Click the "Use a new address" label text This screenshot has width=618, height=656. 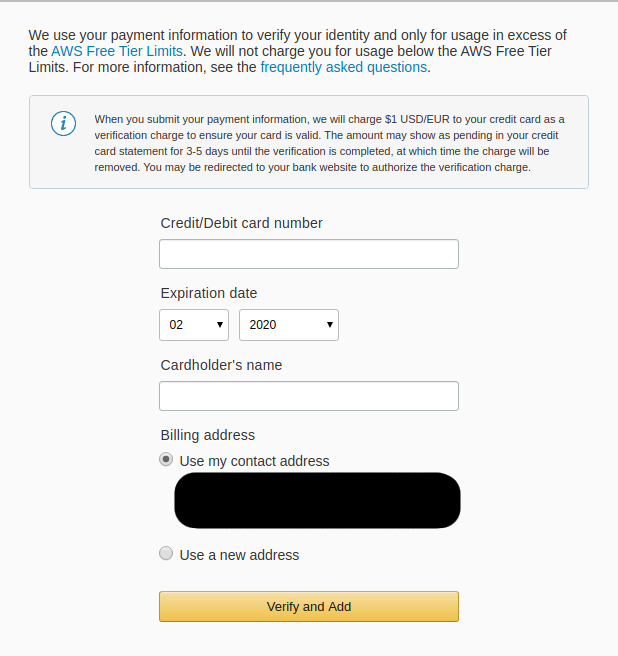pos(239,555)
